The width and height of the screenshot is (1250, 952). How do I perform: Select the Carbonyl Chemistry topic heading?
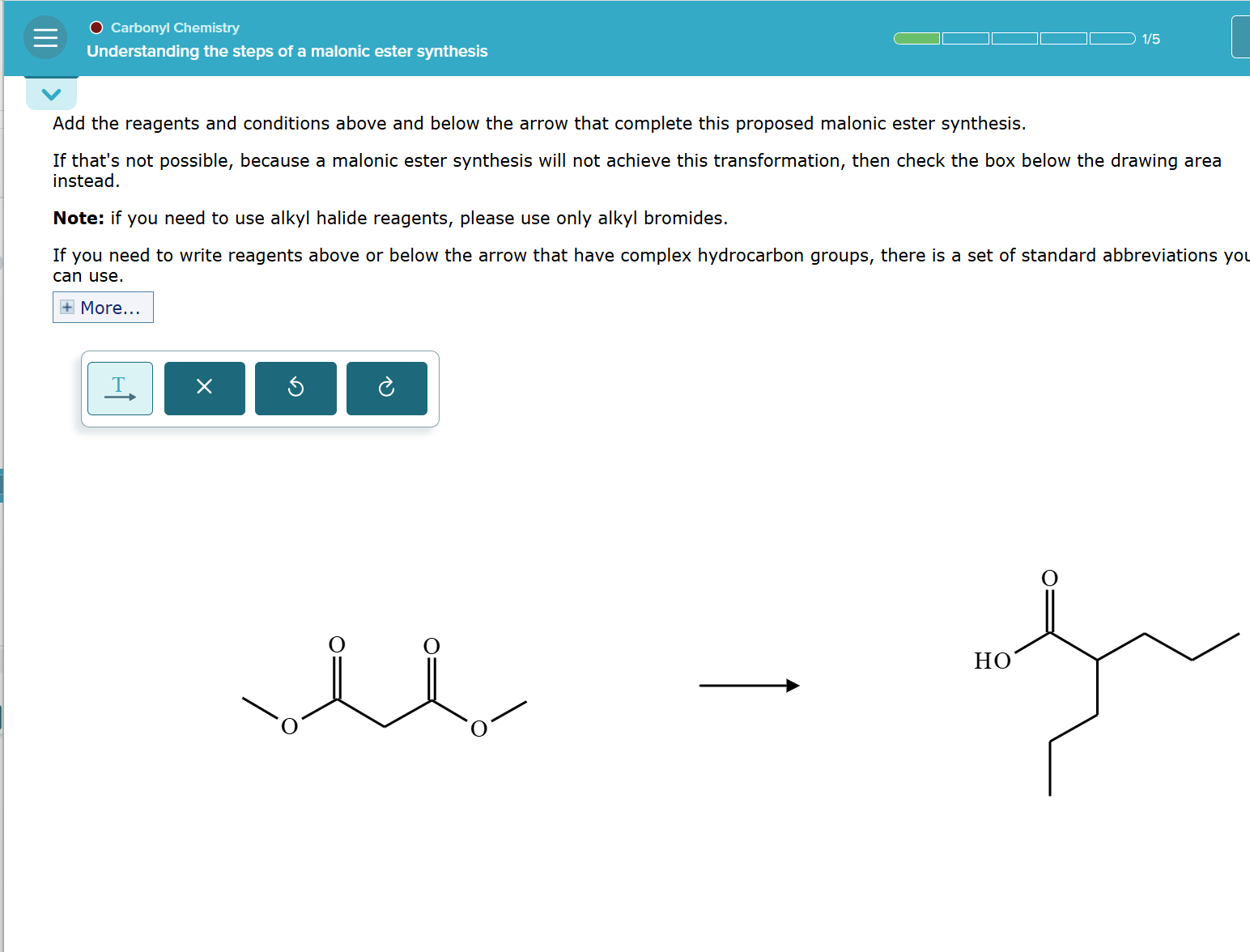[175, 27]
